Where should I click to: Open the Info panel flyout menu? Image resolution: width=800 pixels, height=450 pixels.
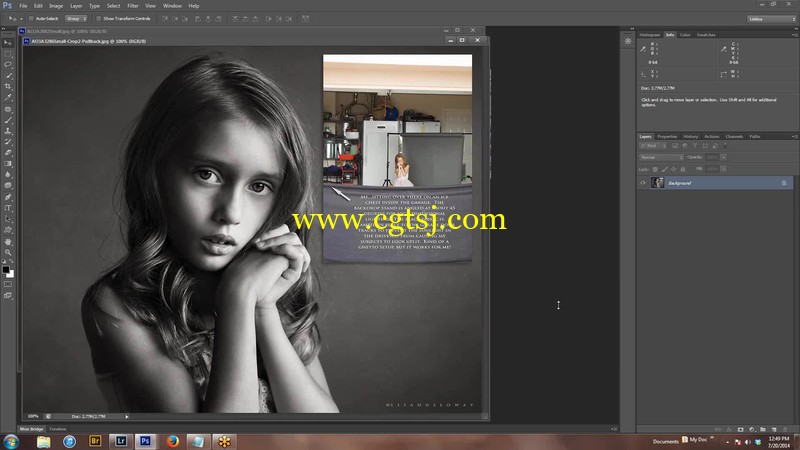[794, 35]
